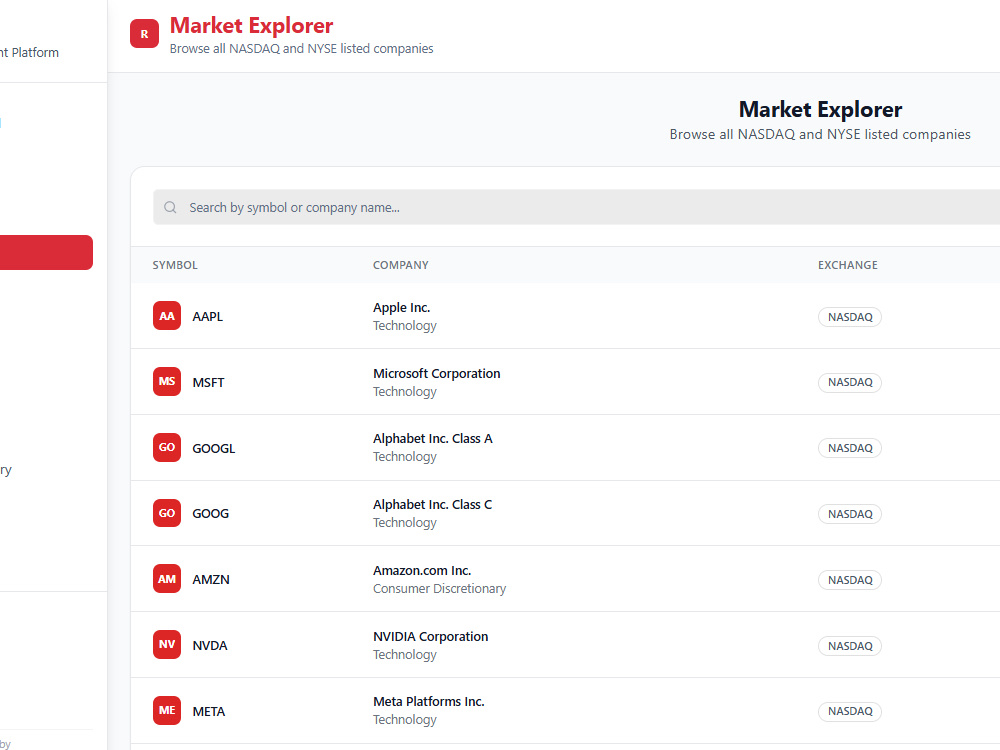Screen dimensions: 1000x750
Task: Click the EXCHANGE column header
Action: [848, 265]
